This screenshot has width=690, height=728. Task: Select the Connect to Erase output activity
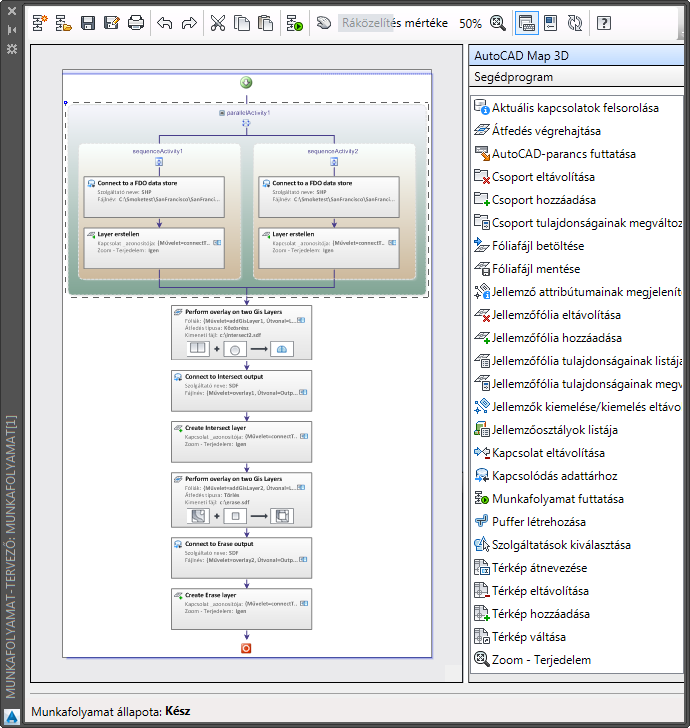tap(241, 558)
